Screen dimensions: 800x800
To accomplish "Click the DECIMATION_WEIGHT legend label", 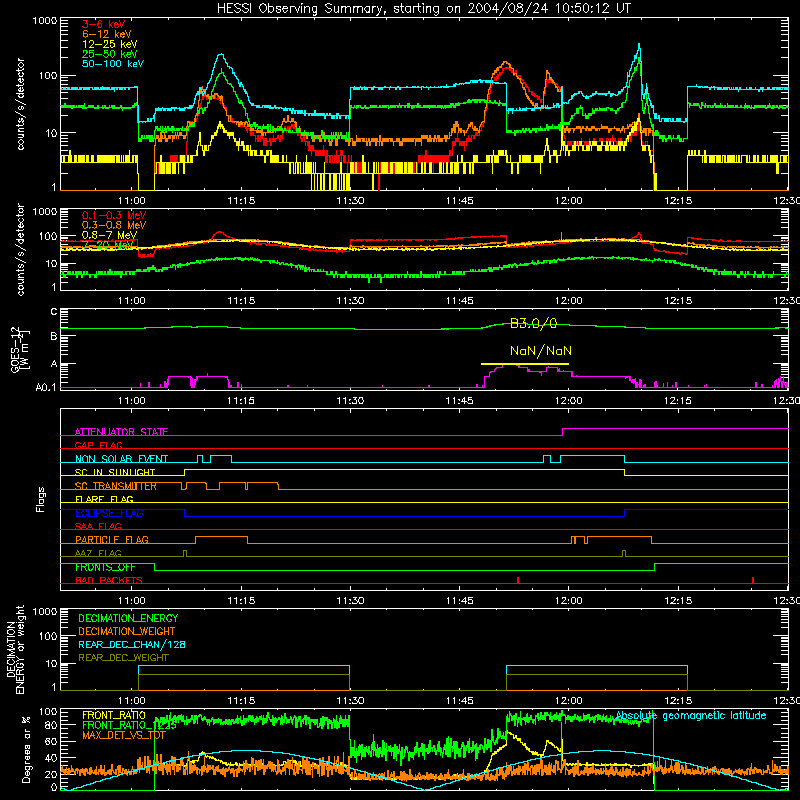I will point(127,632).
